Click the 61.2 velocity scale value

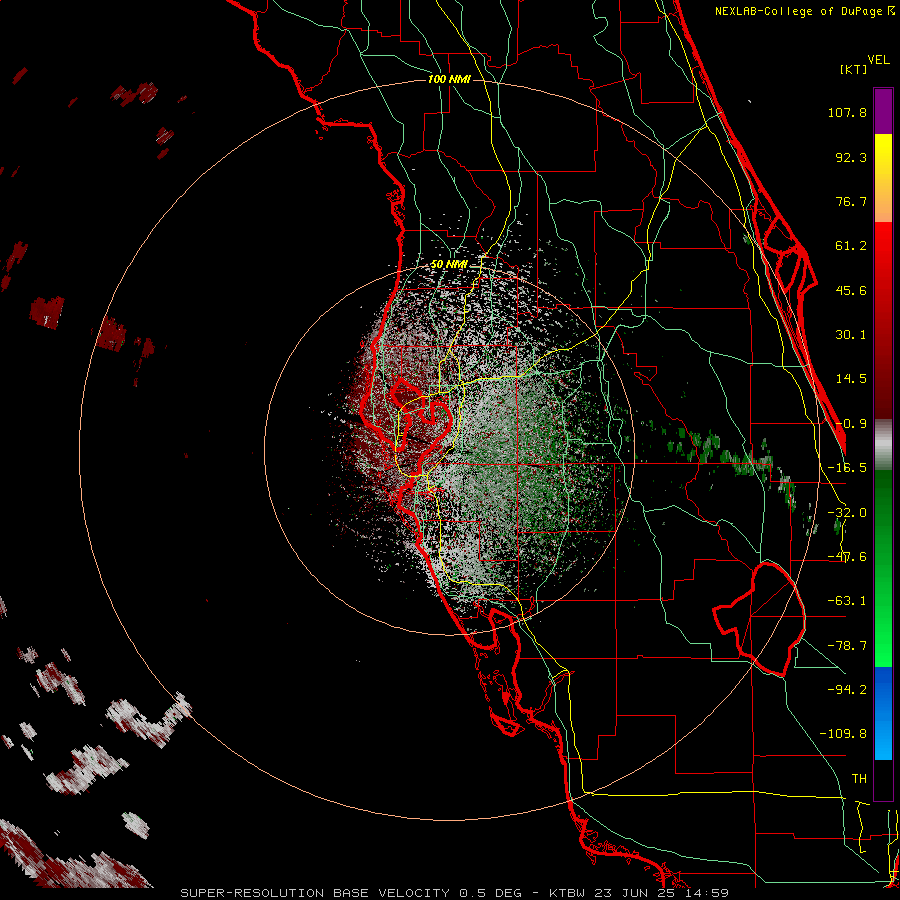point(851,246)
